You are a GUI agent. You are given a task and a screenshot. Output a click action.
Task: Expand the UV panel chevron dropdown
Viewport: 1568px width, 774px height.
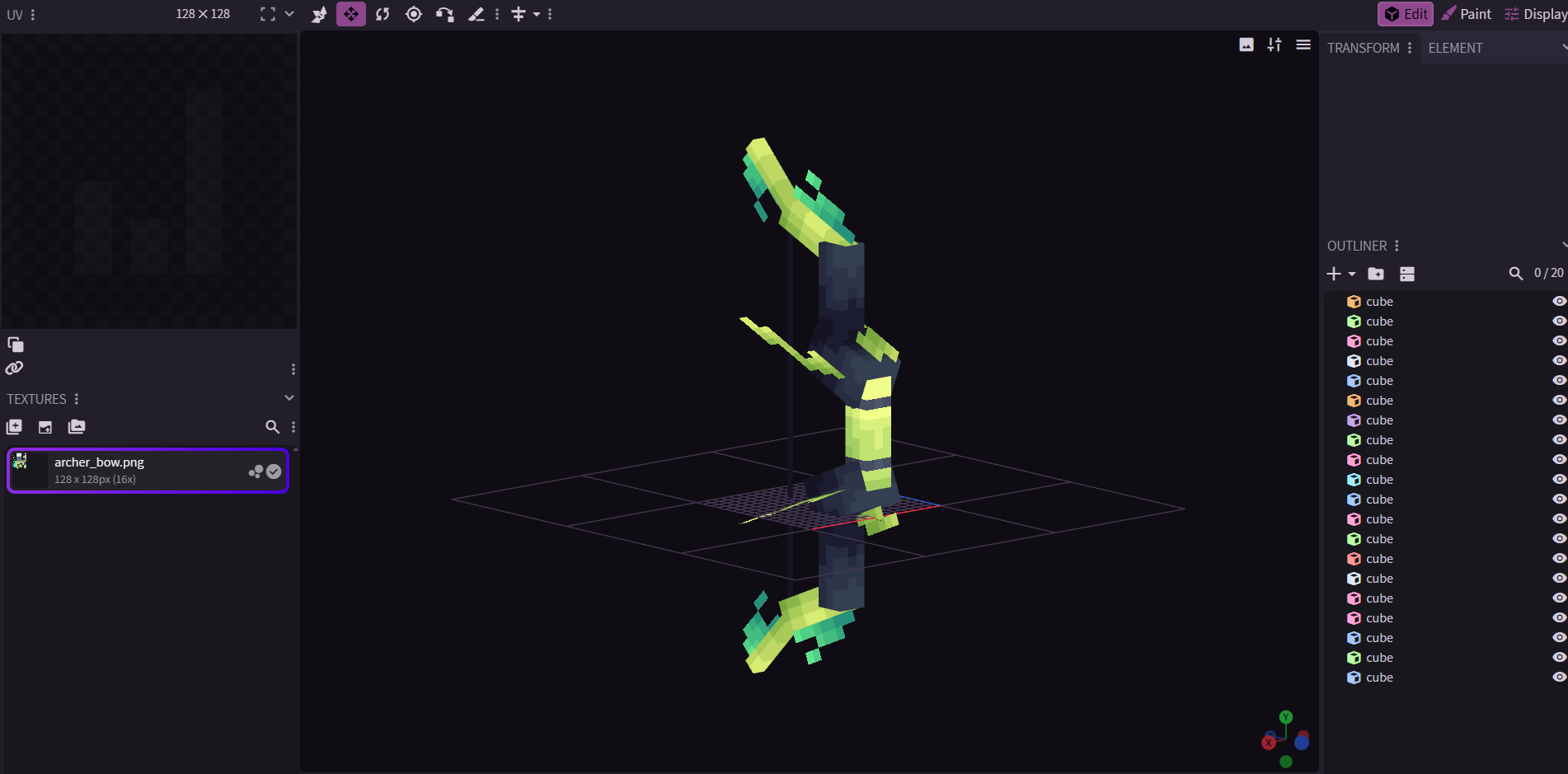point(289,14)
